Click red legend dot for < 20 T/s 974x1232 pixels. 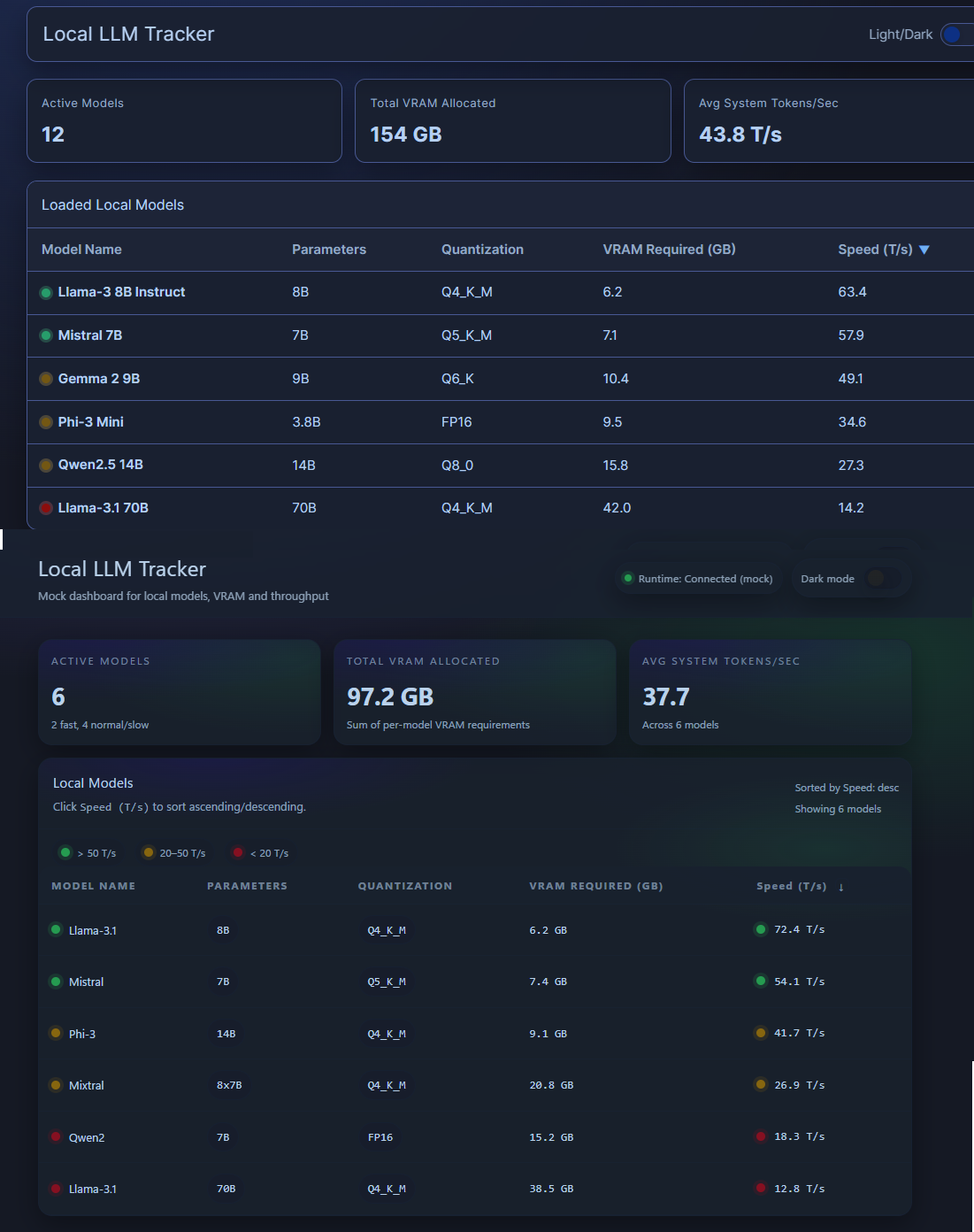[238, 852]
